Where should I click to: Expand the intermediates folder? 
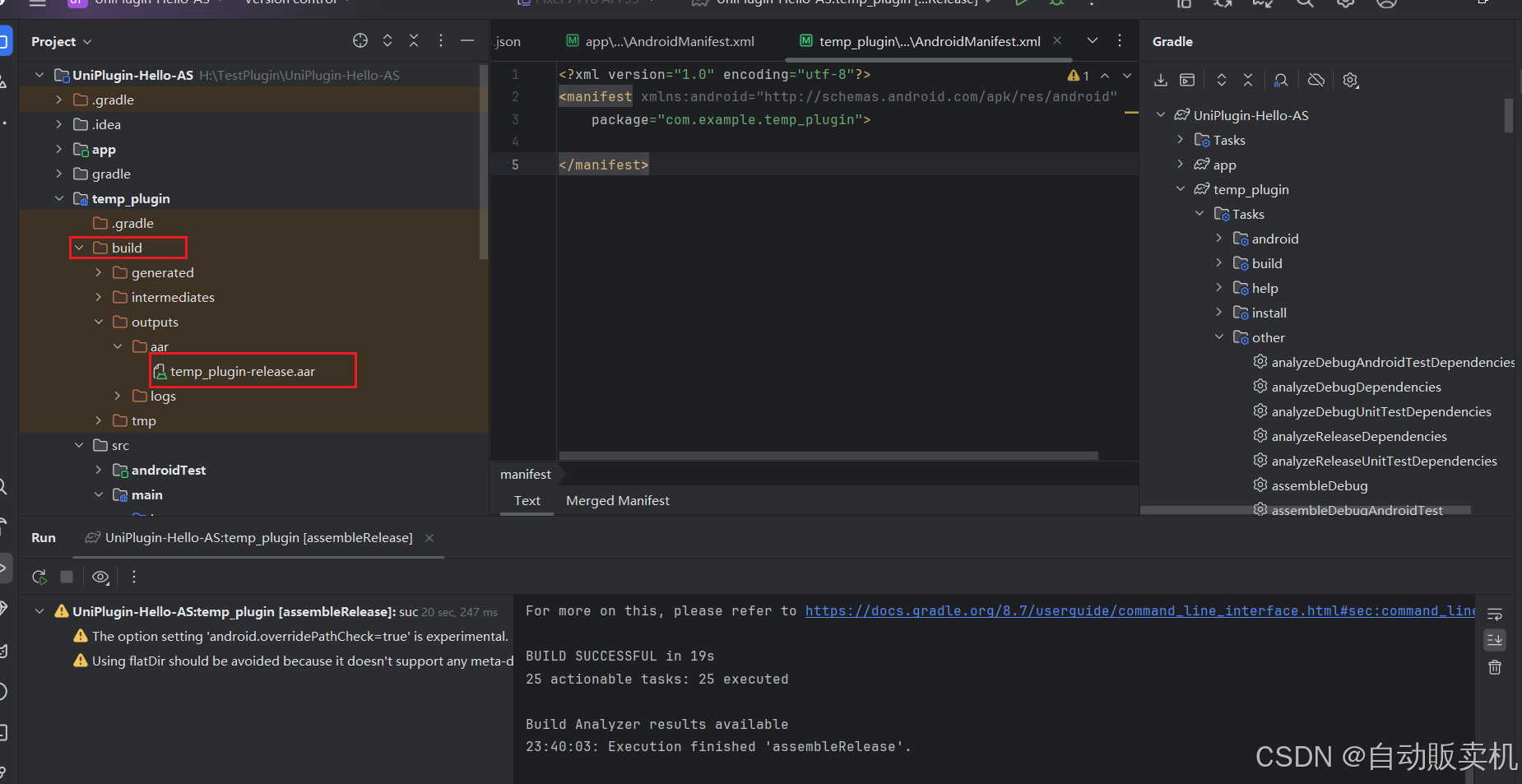point(99,297)
